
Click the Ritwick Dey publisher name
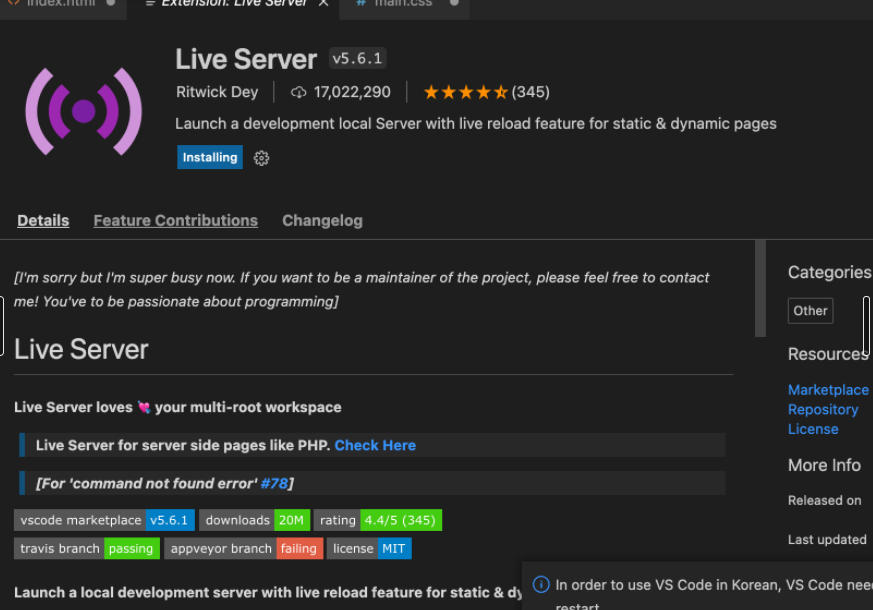click(217, 92)
